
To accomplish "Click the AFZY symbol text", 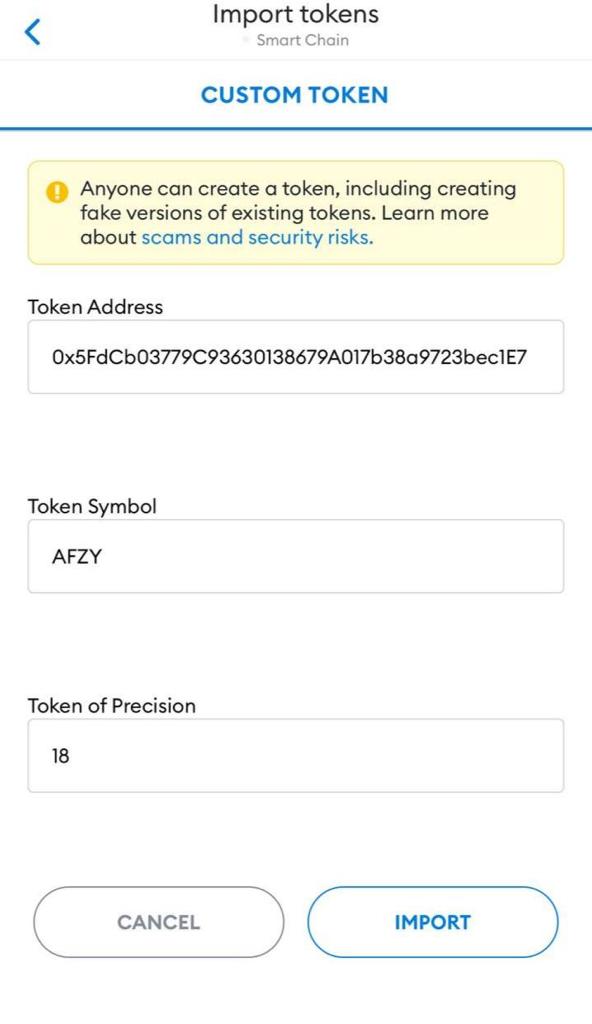I will 77,556.
